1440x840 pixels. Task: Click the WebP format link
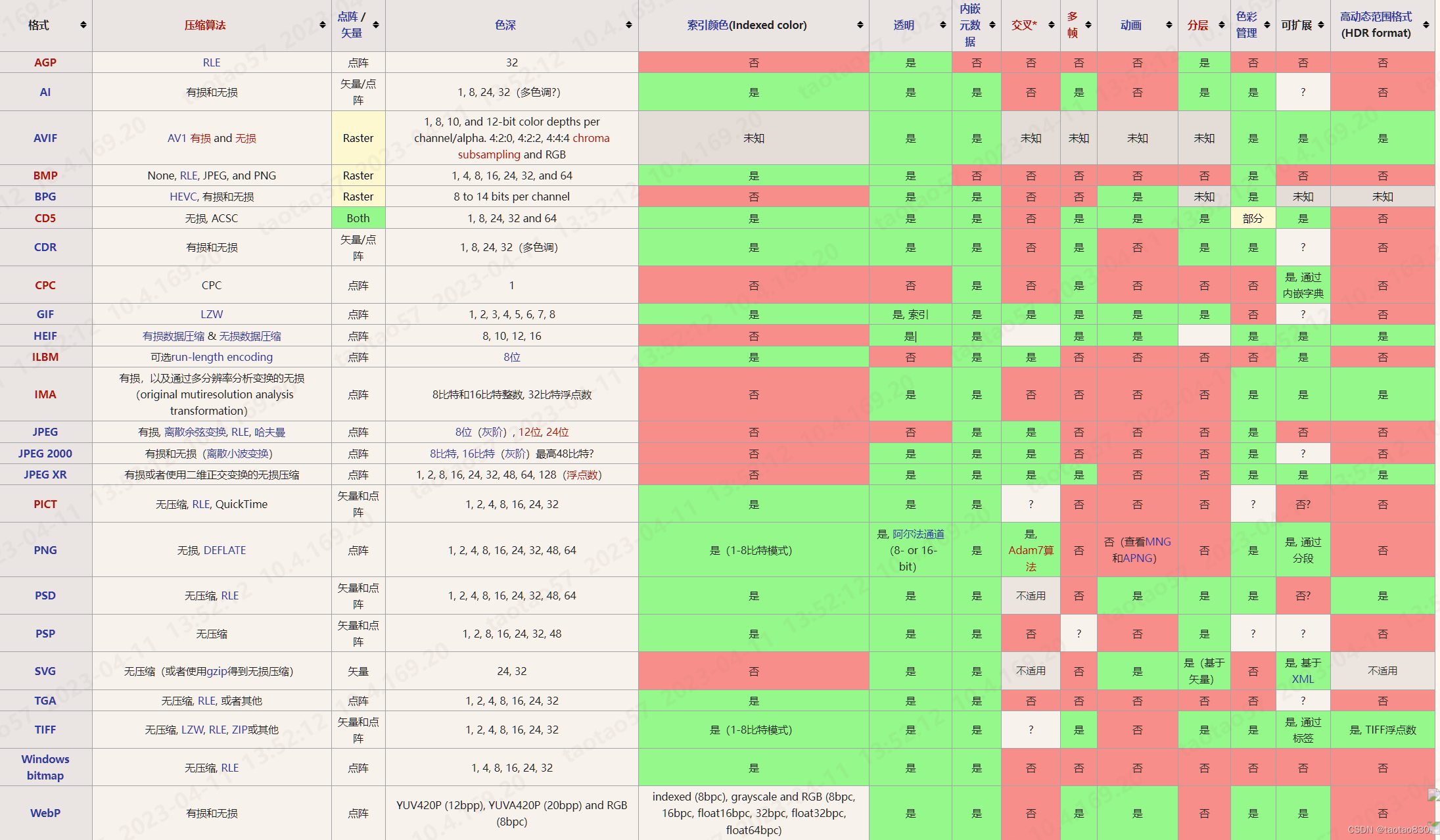tap(45, 813)
